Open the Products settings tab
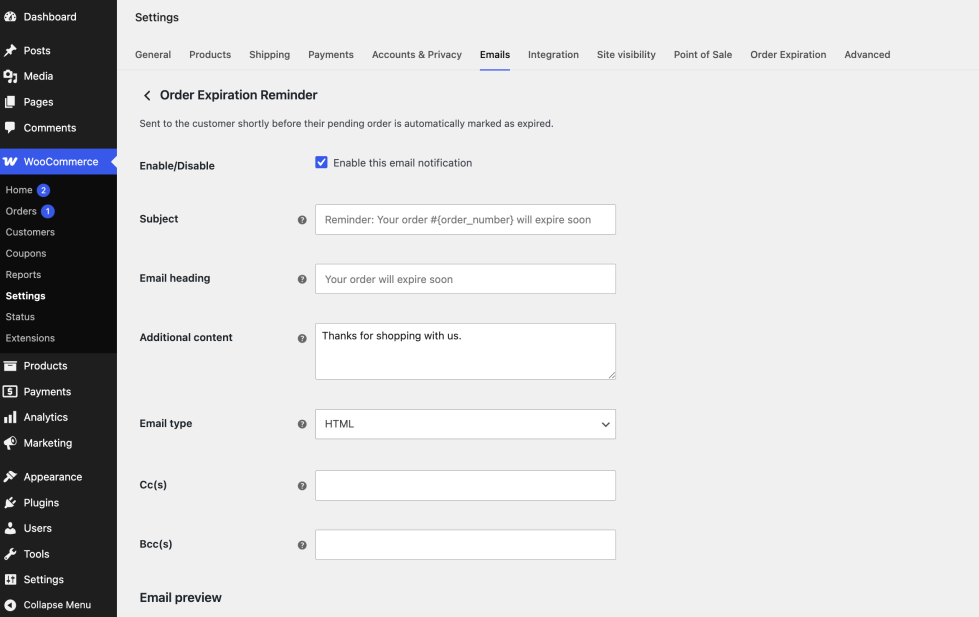 (x=210, y=54)
